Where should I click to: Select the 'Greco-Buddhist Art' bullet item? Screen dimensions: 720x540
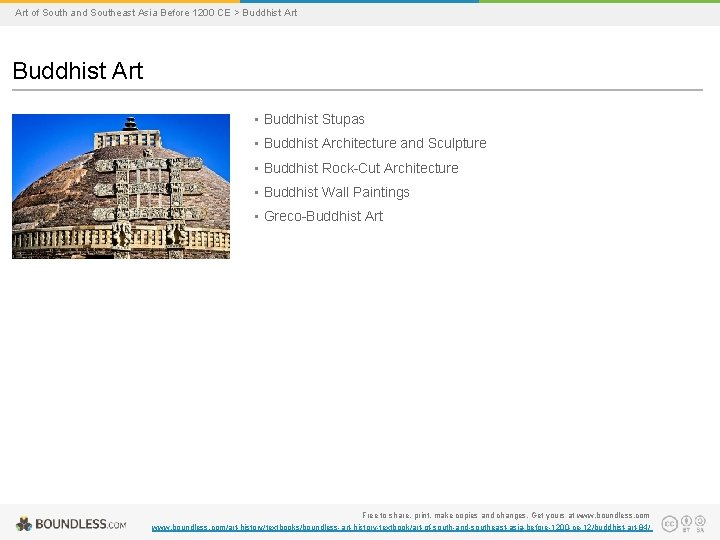click(323, 216)
